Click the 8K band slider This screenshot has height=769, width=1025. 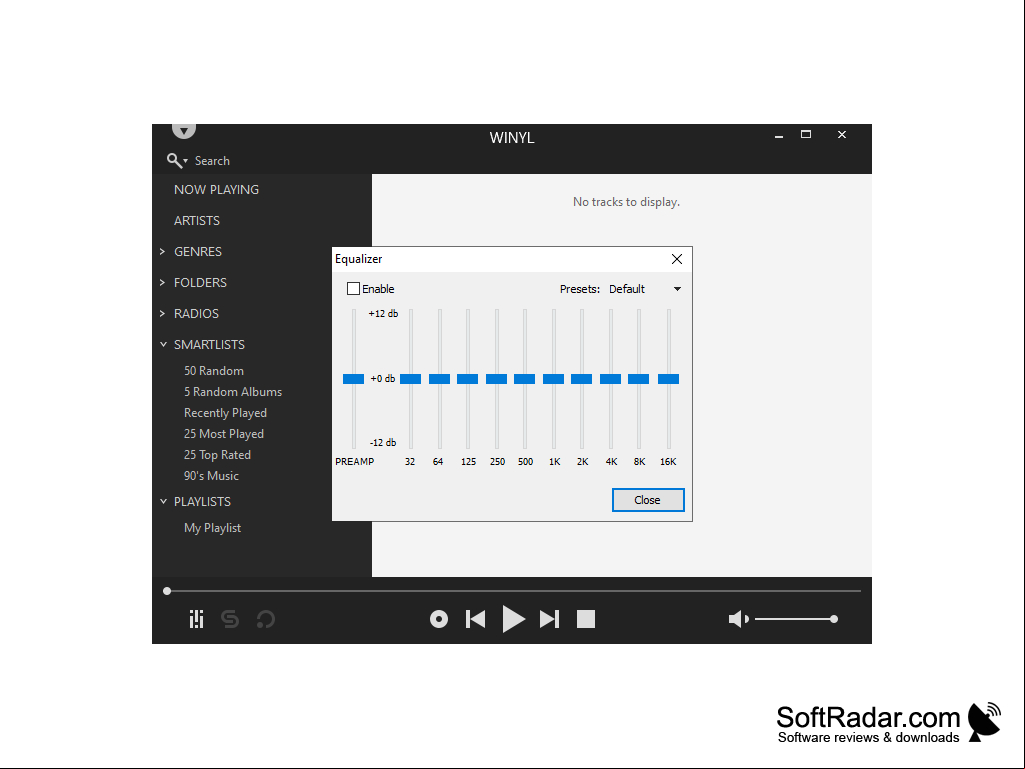point(639,379)
